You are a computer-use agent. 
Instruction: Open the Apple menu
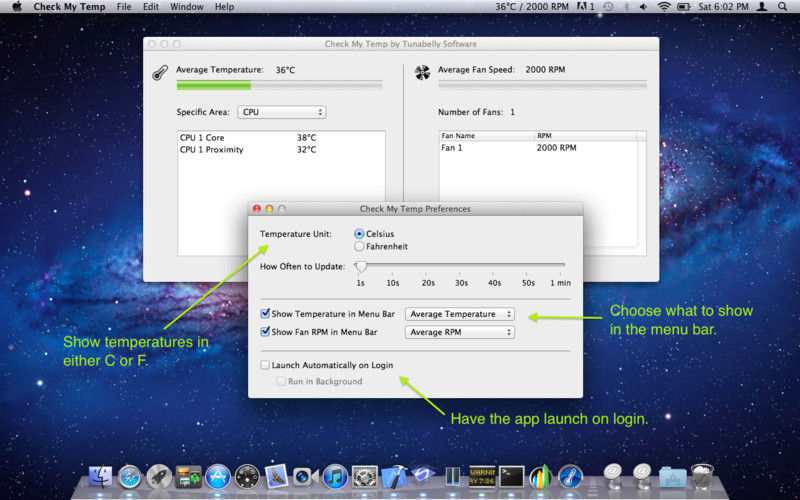(x=17, y=7)
